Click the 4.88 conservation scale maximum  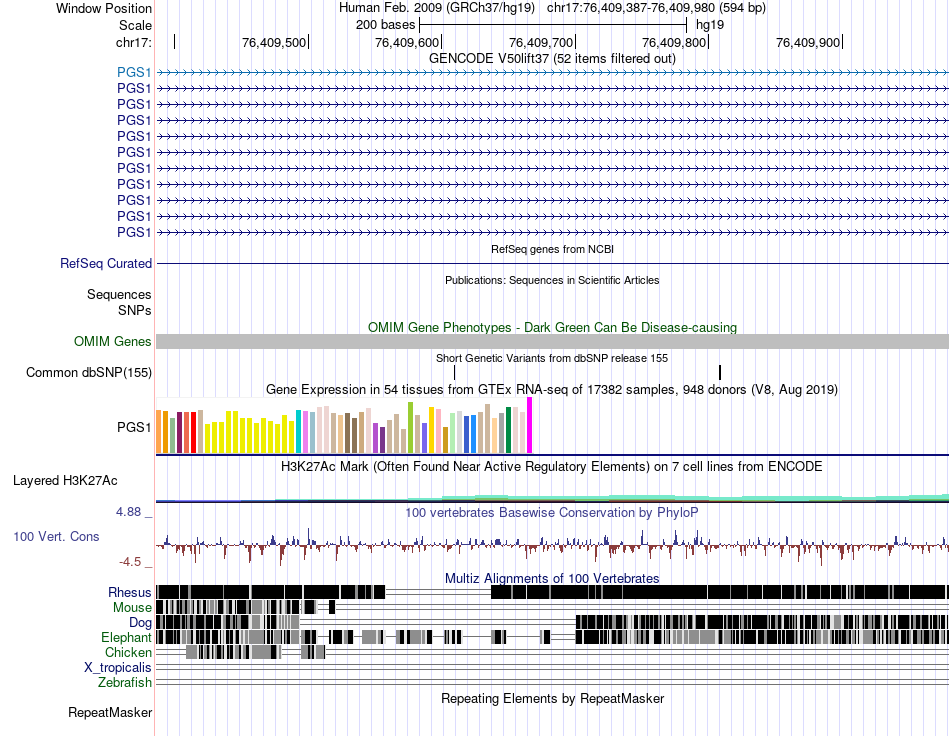point(128,512)
